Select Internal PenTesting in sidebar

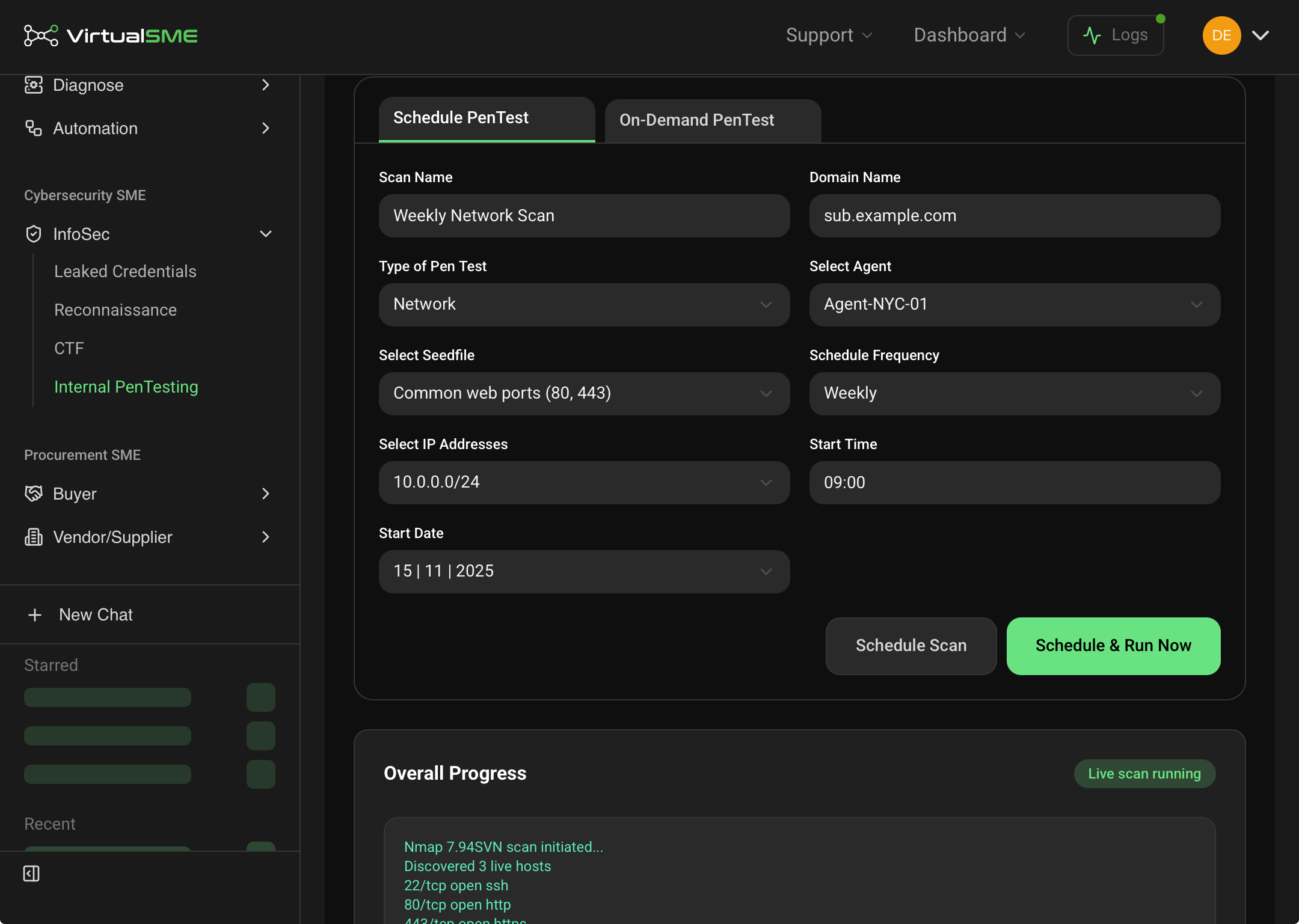pyautogui.click(x=126, y=387)
